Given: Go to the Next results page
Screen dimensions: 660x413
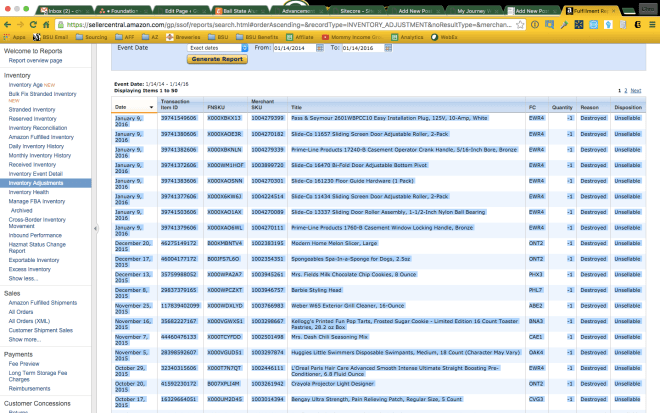Looking at the screenshot, I should pyautogui.click(x=636, y=90).
